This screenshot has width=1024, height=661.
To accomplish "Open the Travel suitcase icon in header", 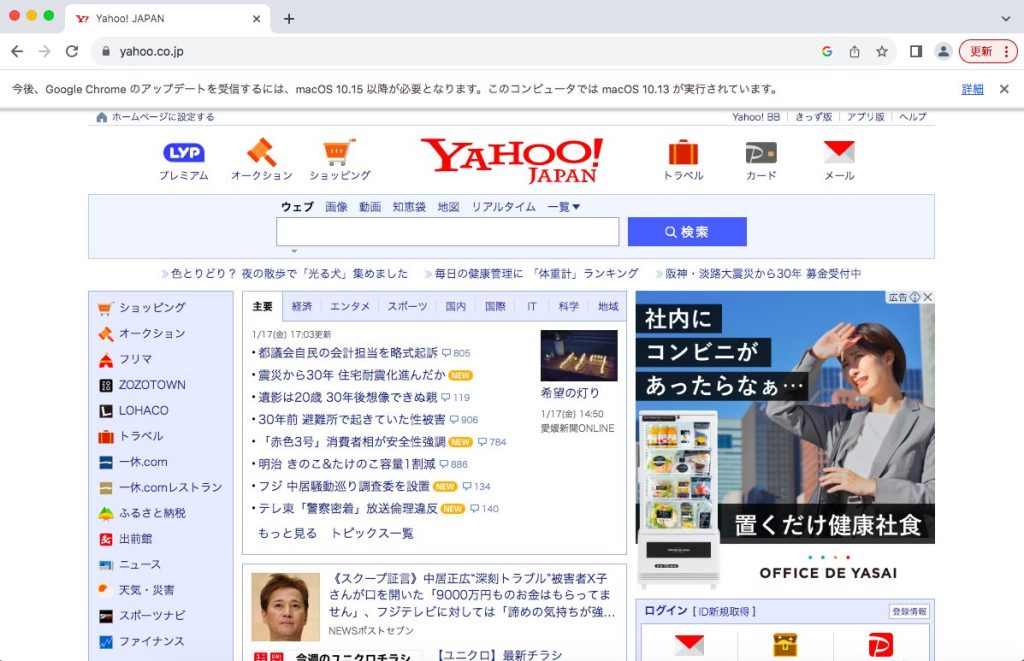I will 683,152.
